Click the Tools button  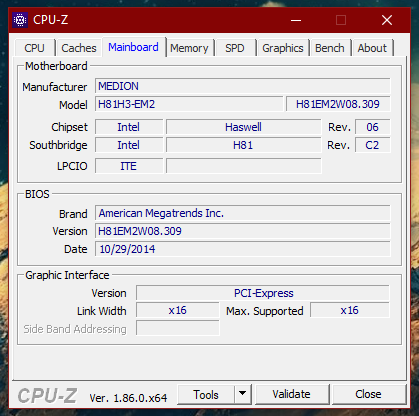point(206,394)
